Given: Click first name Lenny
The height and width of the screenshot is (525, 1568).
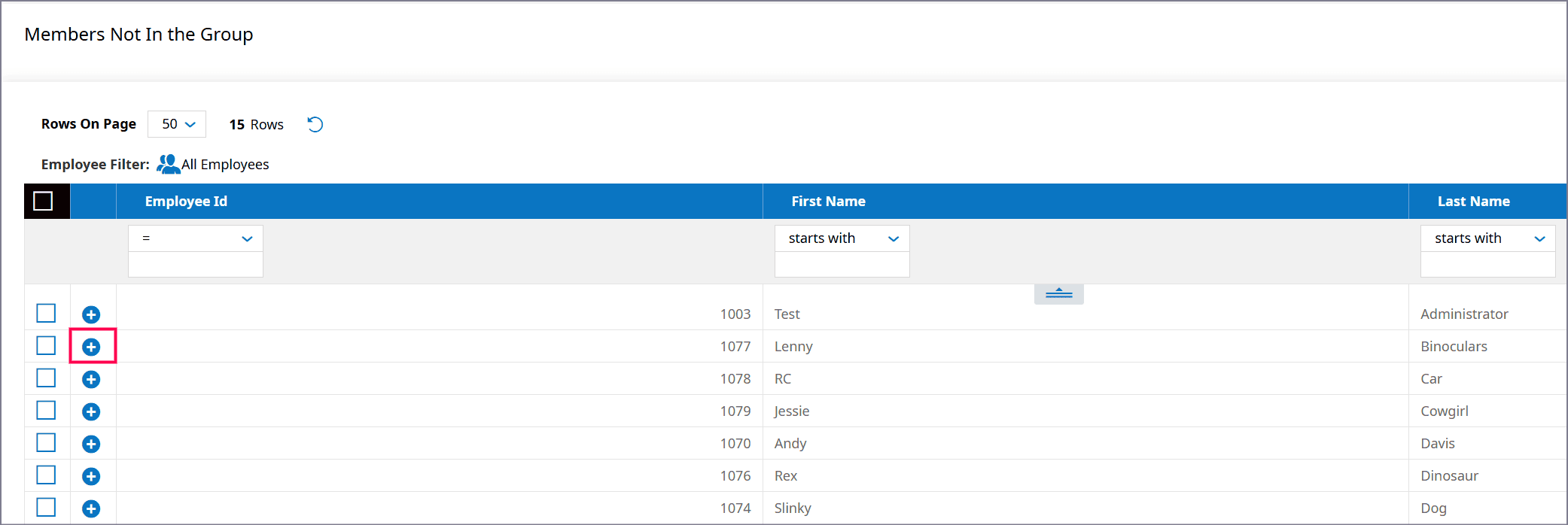Looking at the screenshot, I should pyautogui.click(x=793, y=347).
